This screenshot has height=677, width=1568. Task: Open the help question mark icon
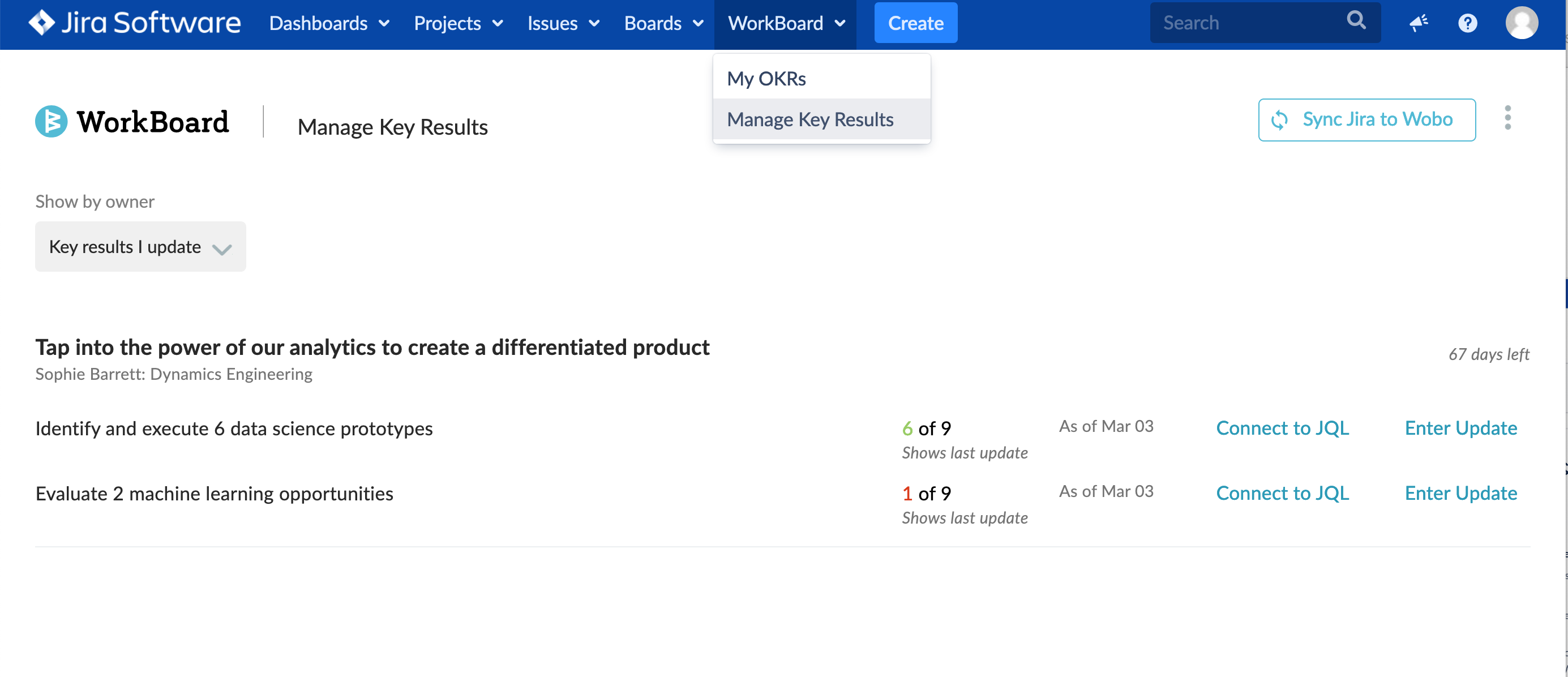1468,23
